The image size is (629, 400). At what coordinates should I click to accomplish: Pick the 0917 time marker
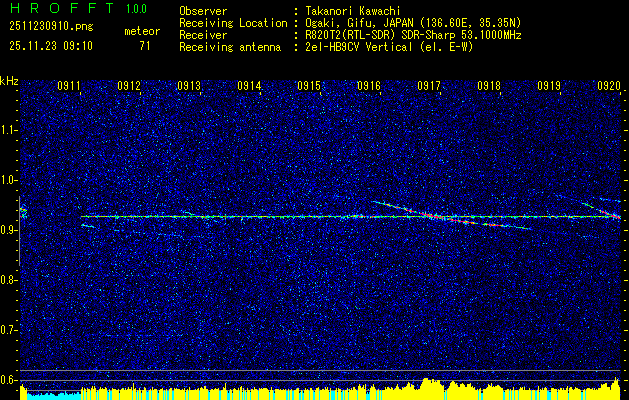[429, 87]
